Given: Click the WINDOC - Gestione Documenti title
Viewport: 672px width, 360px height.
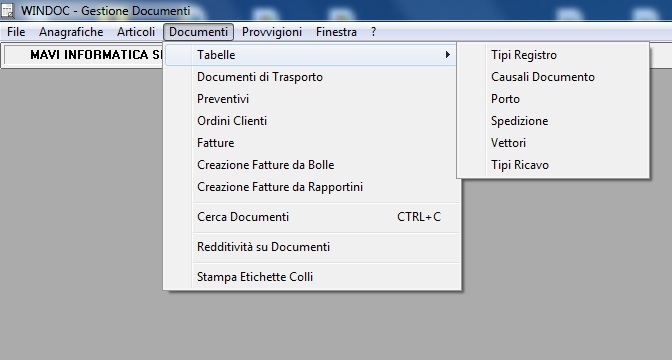Looking at the screenshot, I should (x=105, y=11).
